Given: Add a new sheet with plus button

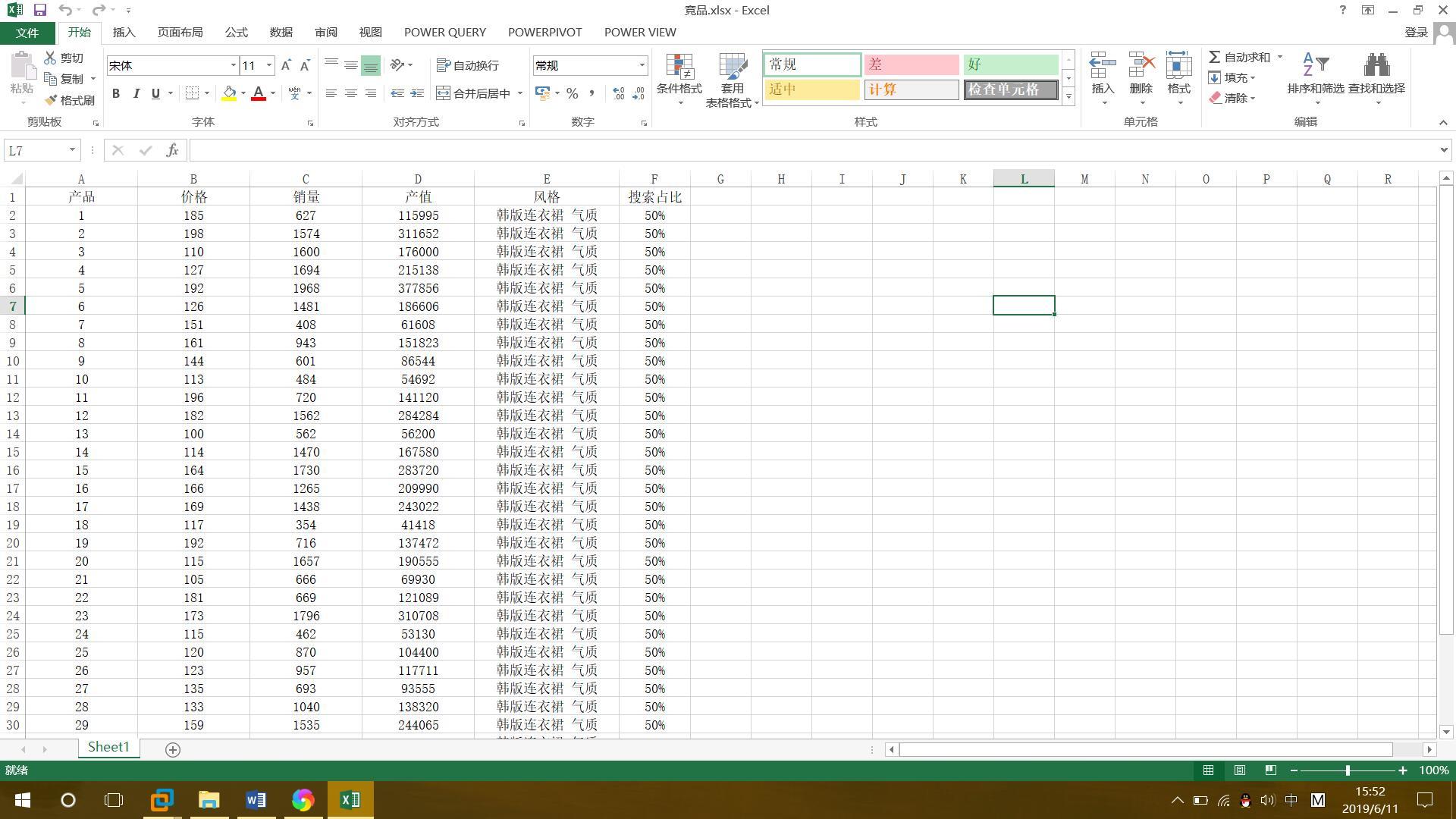Looking at the screenshot, I should click(x=173, y=749).
